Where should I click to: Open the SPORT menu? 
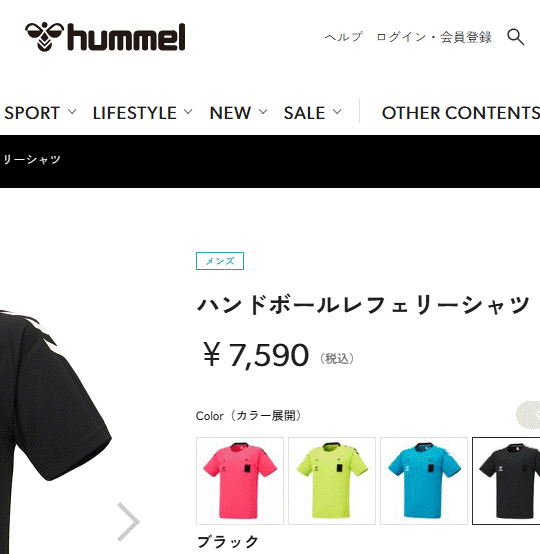[32, 113]
